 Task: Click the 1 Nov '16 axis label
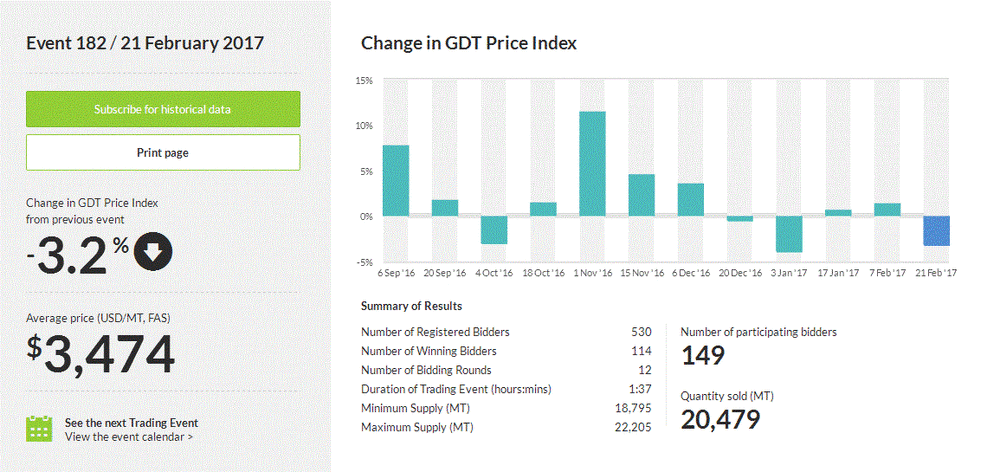(x=593, y=272)
